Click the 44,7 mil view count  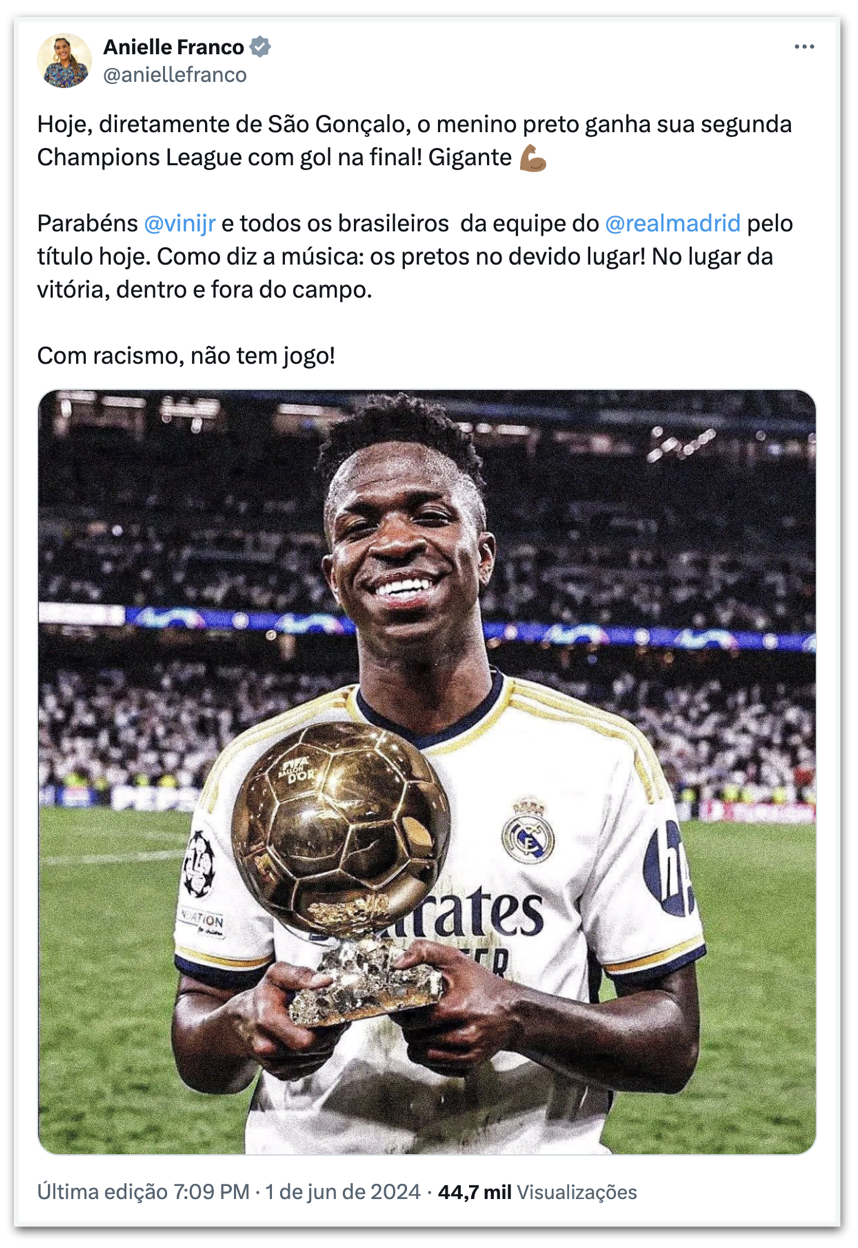(x=475, y=1192)
